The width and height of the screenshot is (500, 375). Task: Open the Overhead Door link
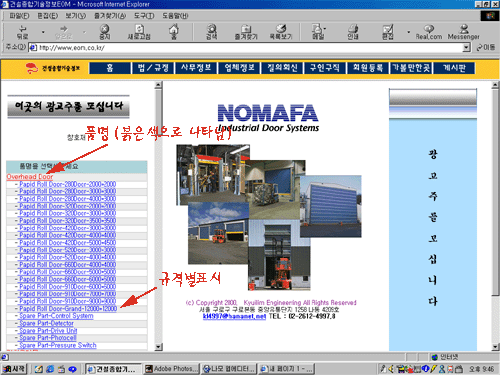30,177
